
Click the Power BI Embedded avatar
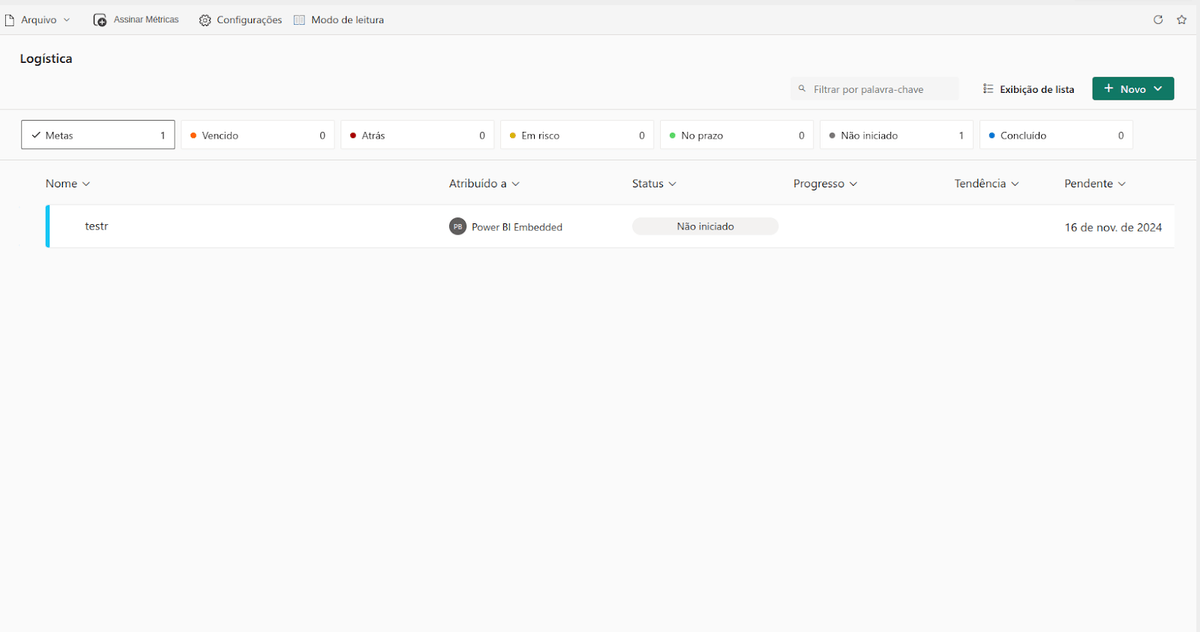pyautogui.click(x=458, y=227)
